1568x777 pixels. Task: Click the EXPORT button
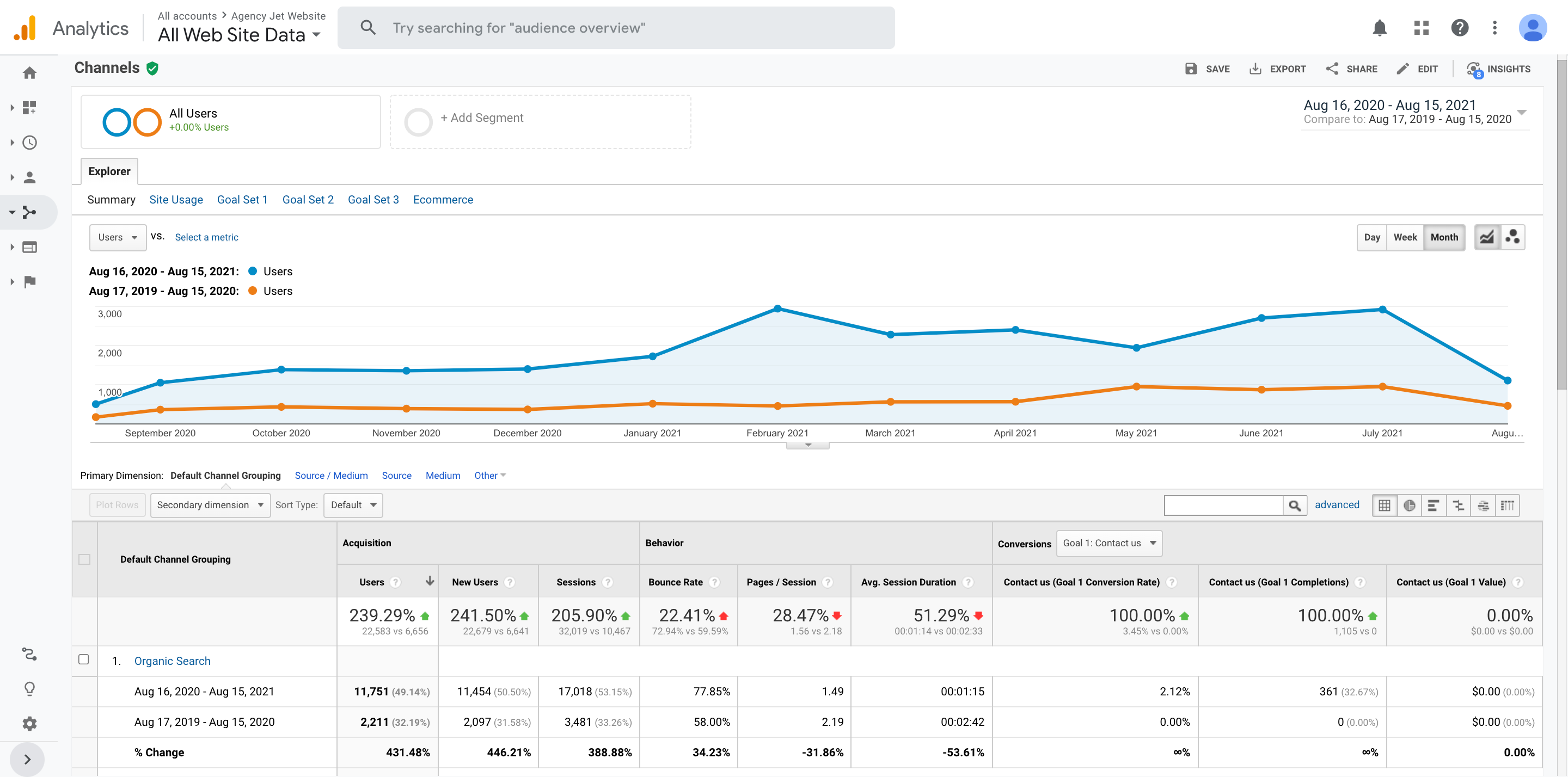(1277, 69)
